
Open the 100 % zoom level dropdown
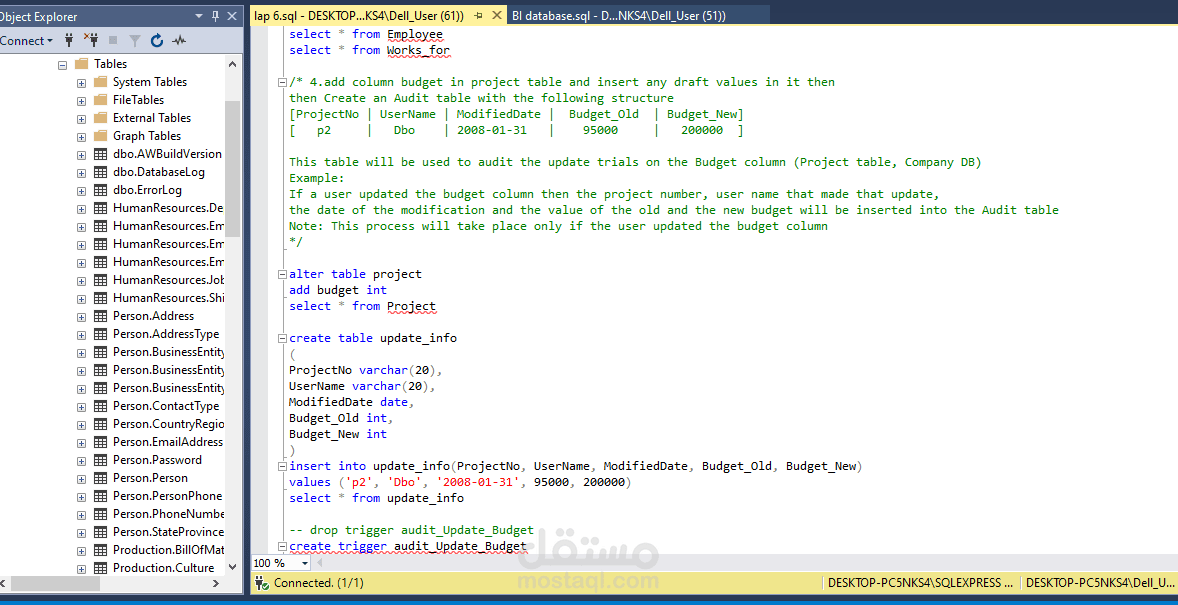coord(304,563)
